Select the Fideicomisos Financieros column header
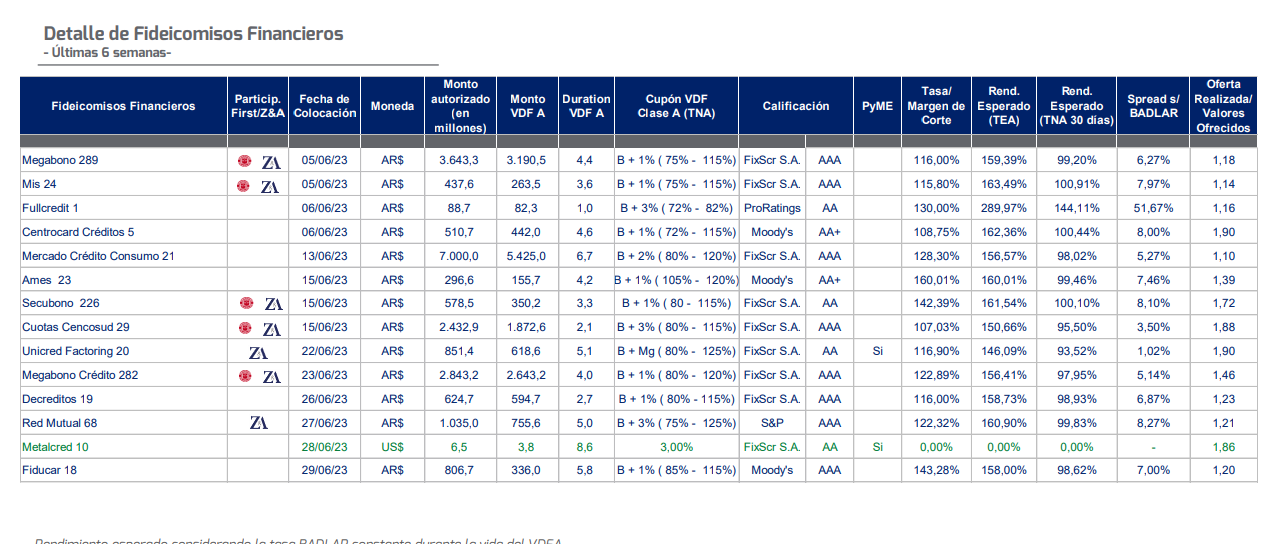 click(x=123, y=106)
